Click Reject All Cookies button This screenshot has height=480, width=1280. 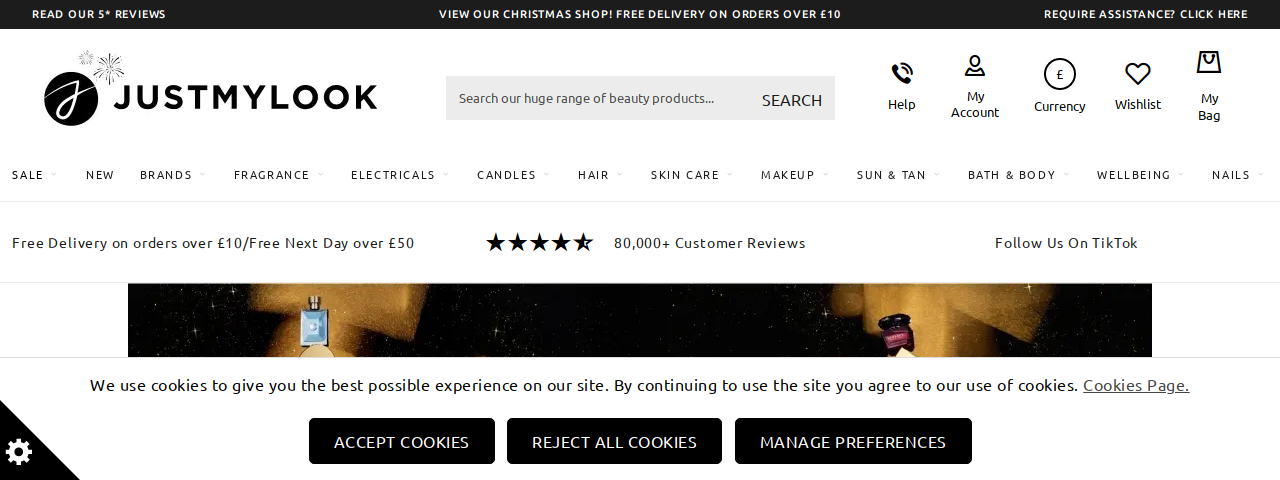pos(614,441)
